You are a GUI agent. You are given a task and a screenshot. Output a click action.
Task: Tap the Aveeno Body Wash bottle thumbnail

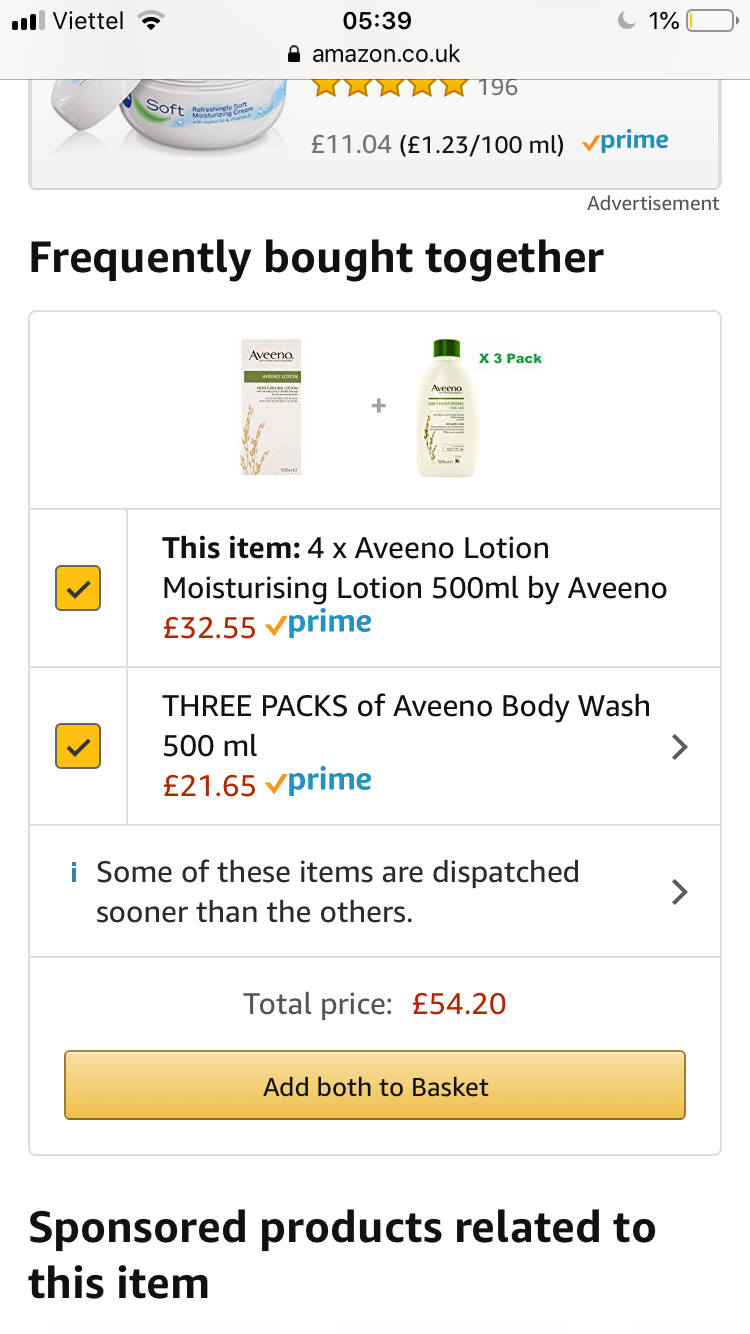447,409
